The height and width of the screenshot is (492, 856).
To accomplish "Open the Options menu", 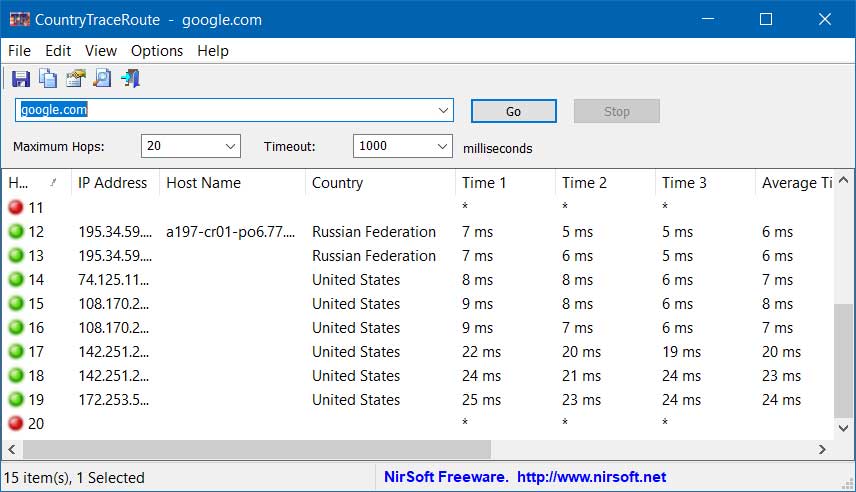I will click(157, 51).
